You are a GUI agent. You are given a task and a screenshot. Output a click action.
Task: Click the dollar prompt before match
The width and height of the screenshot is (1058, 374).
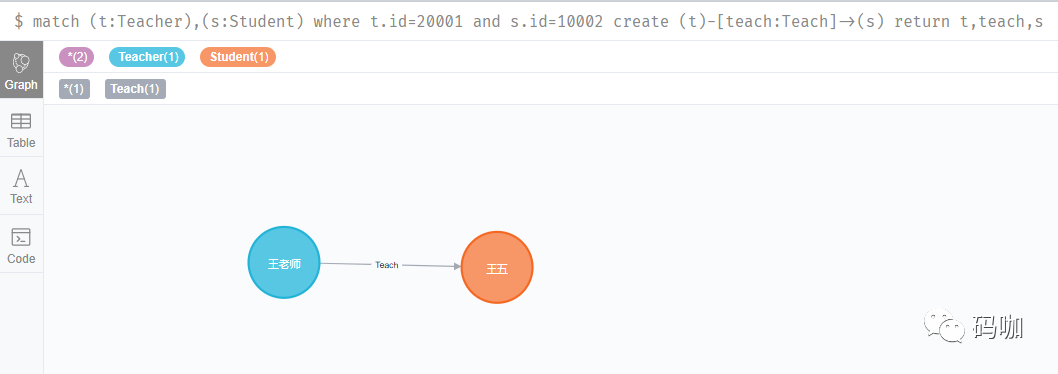point(18,22)
